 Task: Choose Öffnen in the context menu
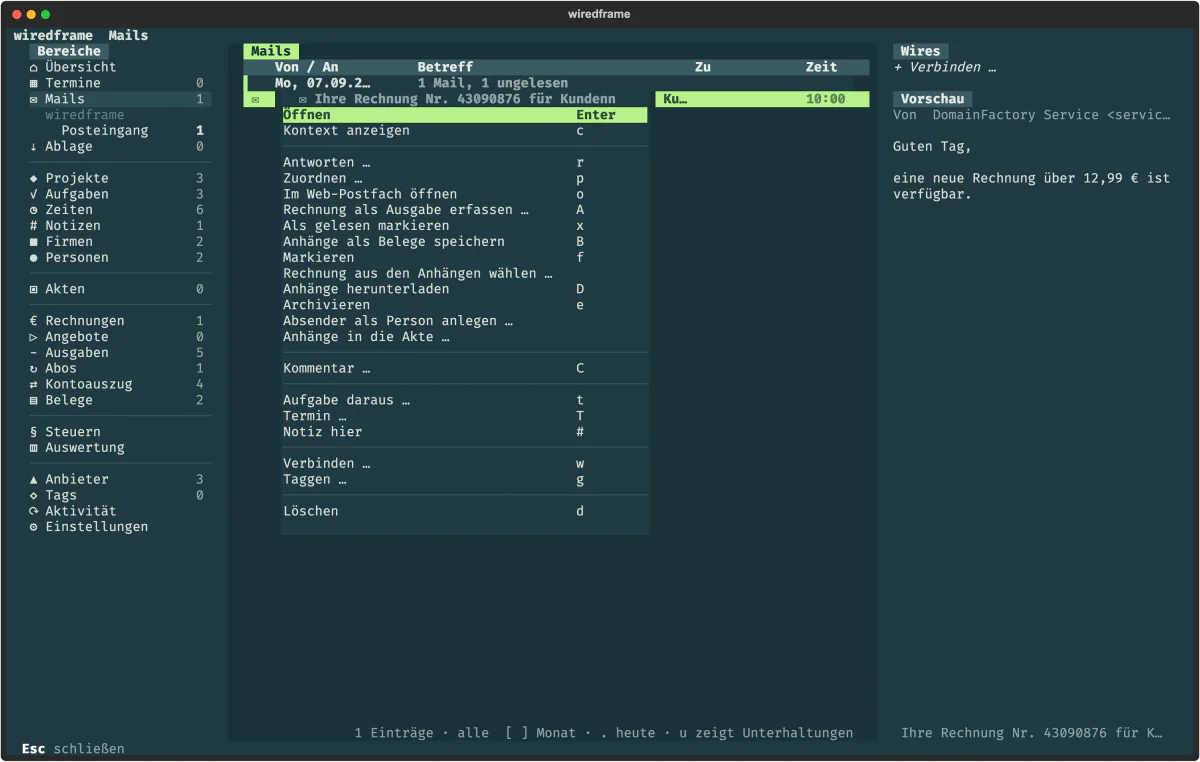click(x=465, y=115)
